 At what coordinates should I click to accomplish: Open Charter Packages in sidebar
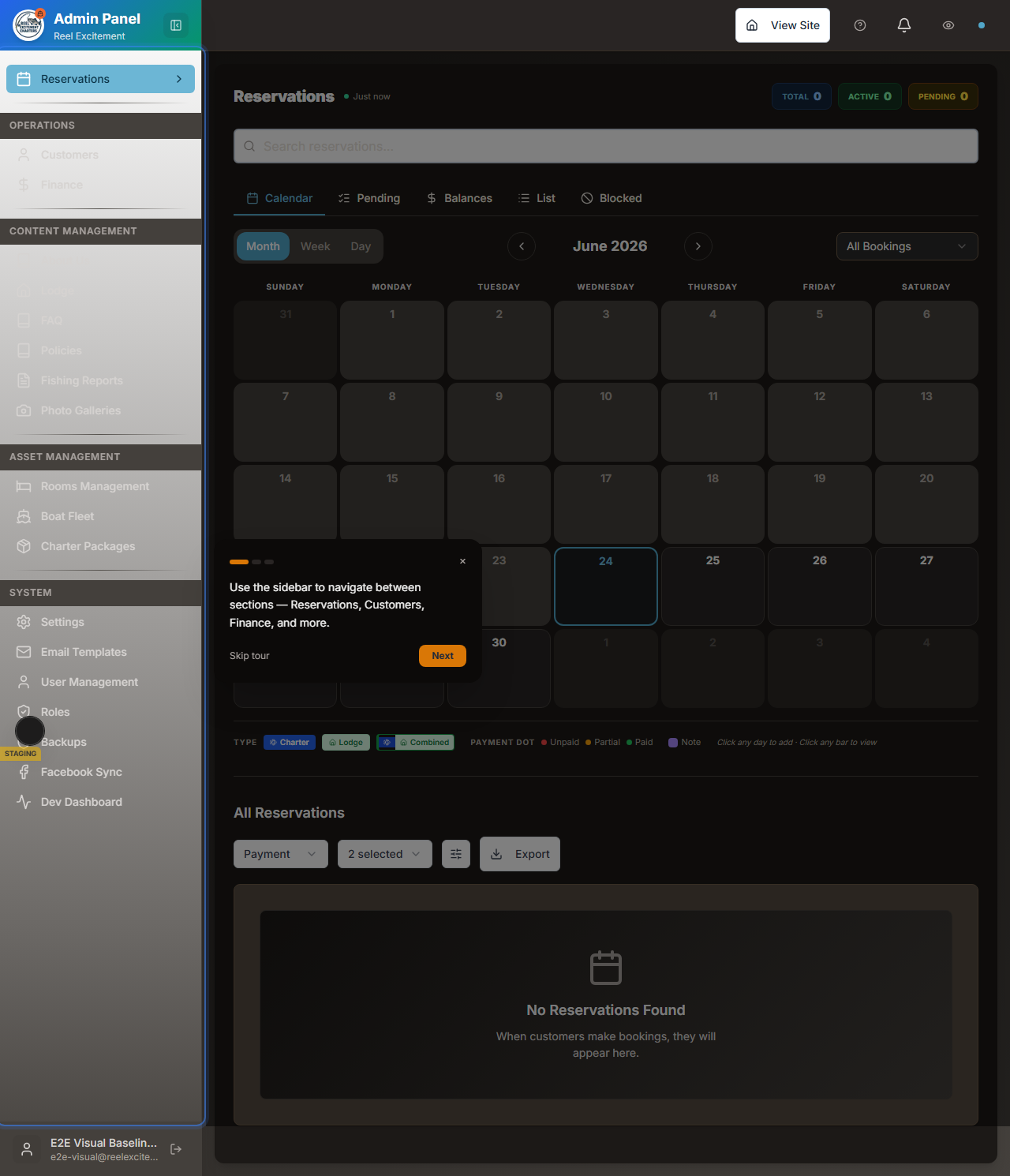[101, 546]
